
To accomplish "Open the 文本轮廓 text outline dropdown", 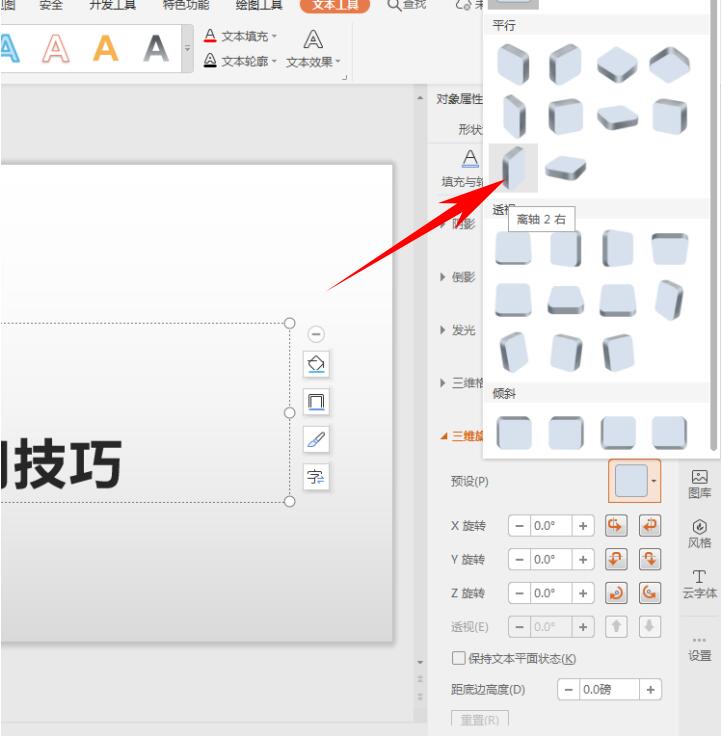I will (x=240, y=61).
